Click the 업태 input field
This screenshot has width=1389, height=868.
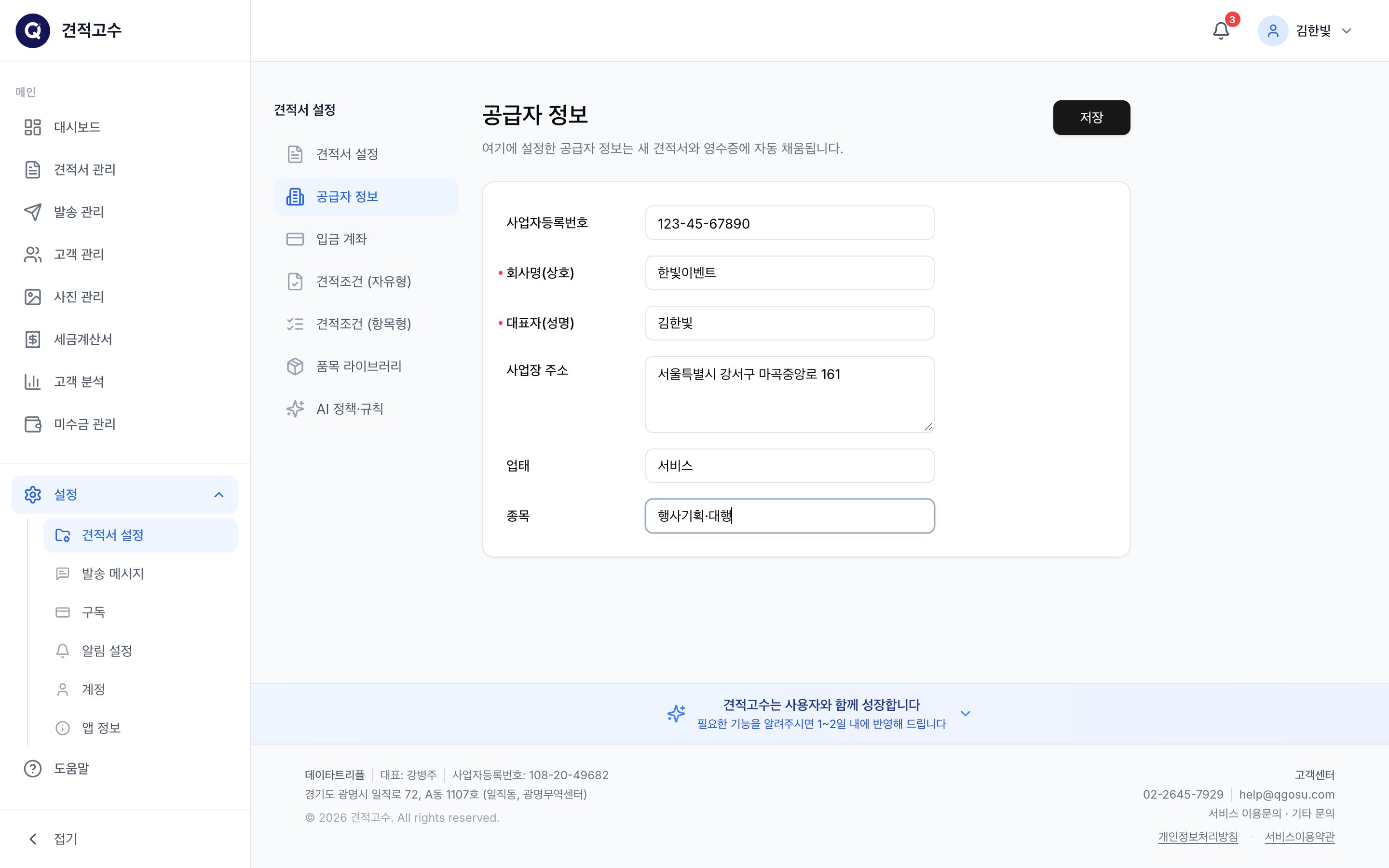pos(789,465)
